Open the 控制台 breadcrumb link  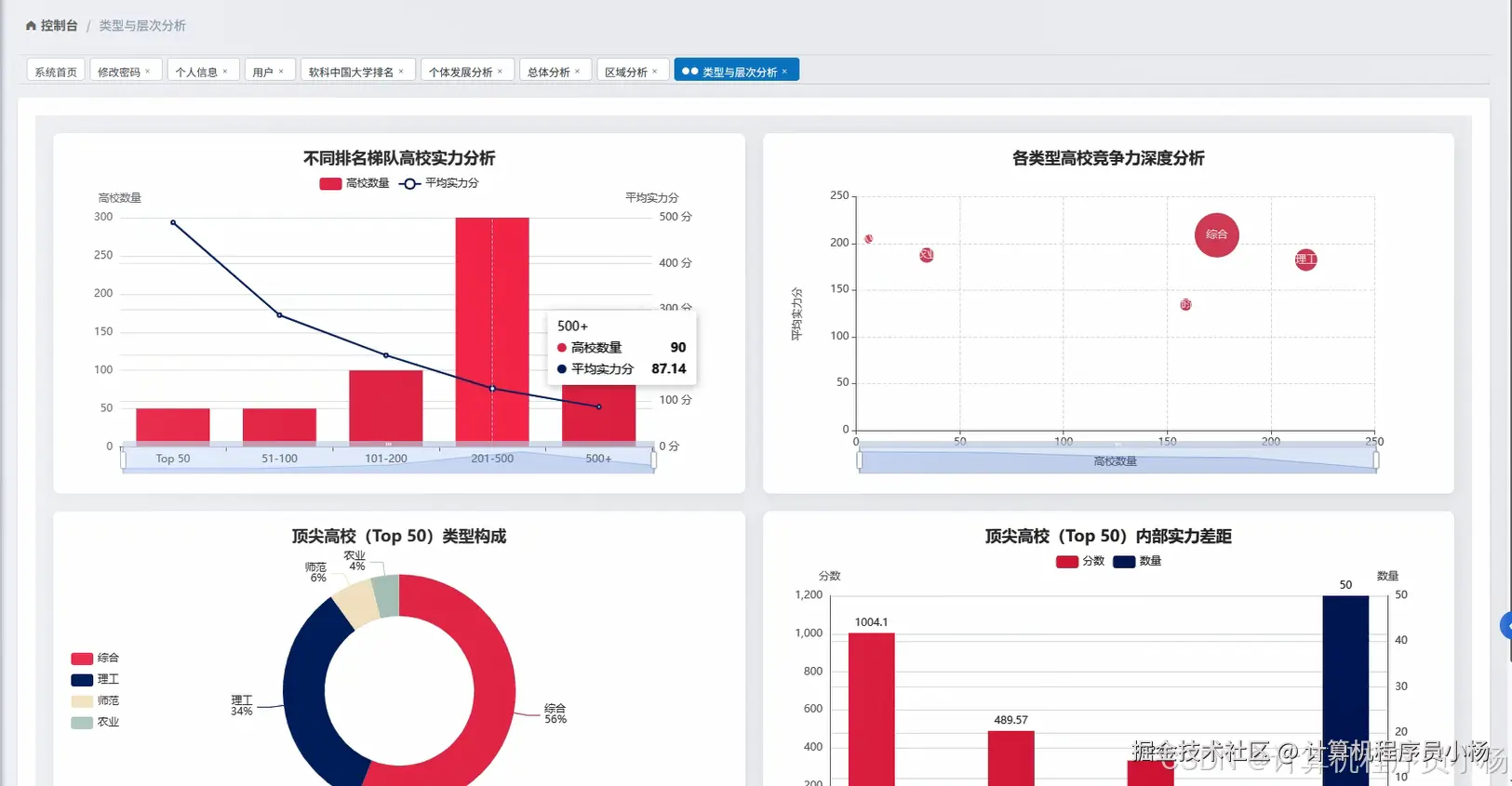pos(59,26)
